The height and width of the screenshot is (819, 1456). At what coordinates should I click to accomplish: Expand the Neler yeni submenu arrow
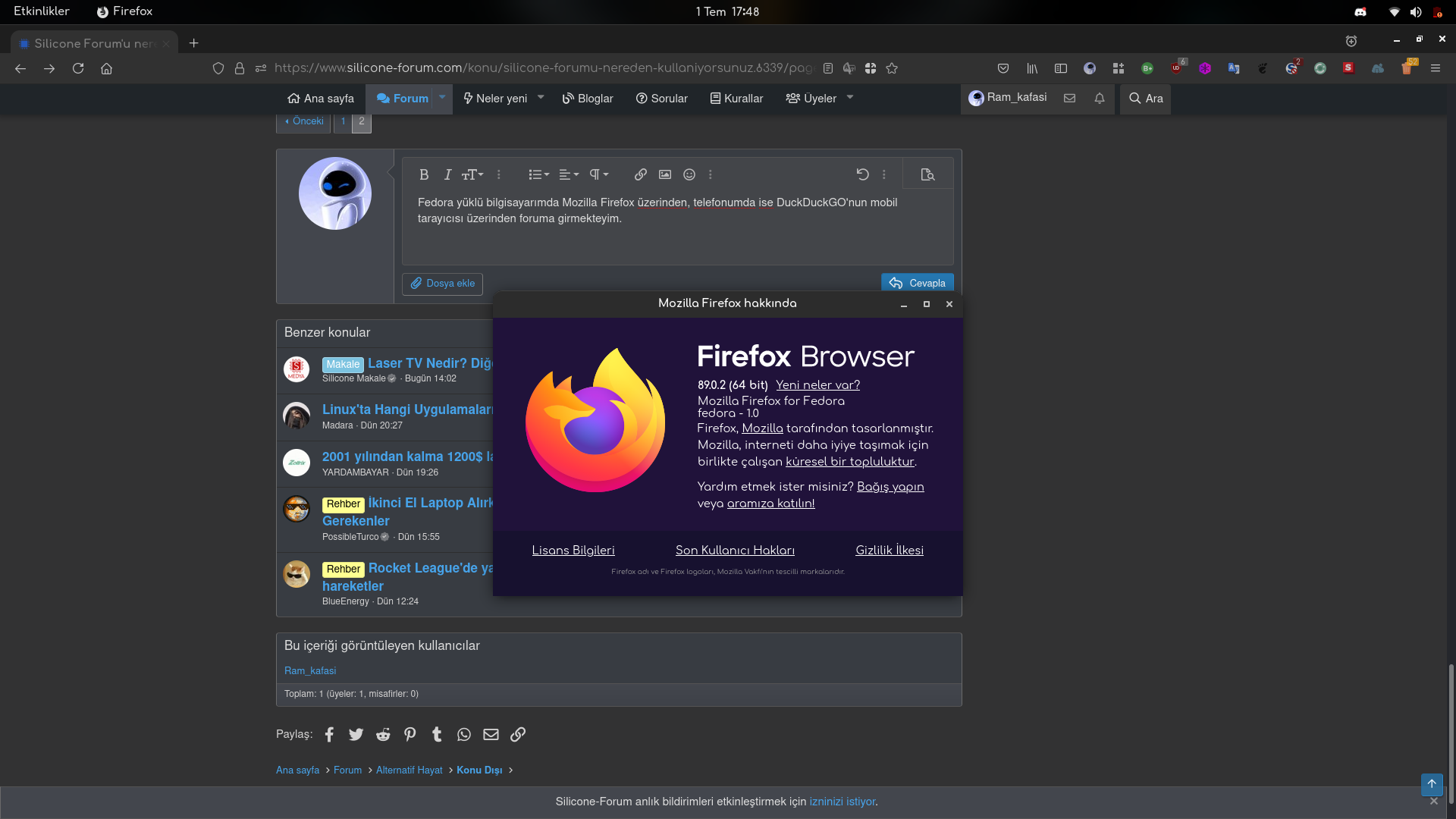(541, 98)
